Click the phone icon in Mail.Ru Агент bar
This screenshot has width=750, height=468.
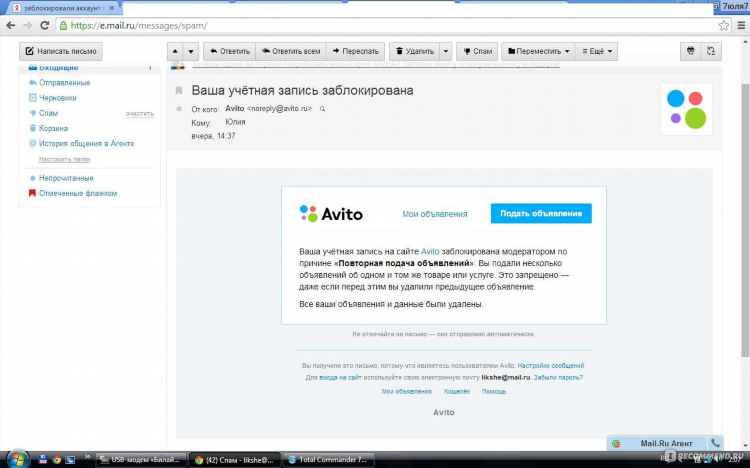coord(715,443)
